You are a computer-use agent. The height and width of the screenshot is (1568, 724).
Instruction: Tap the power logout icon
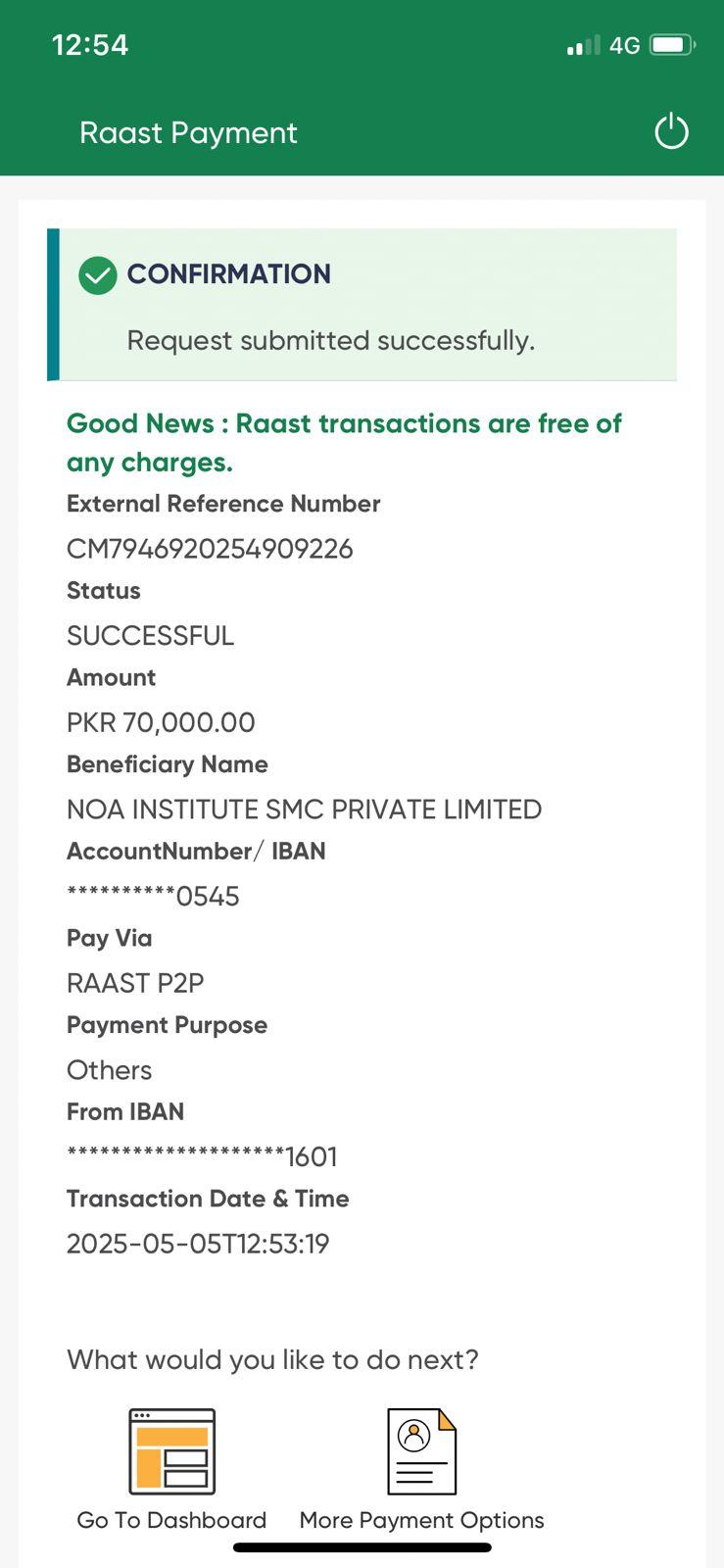[671, 131]
